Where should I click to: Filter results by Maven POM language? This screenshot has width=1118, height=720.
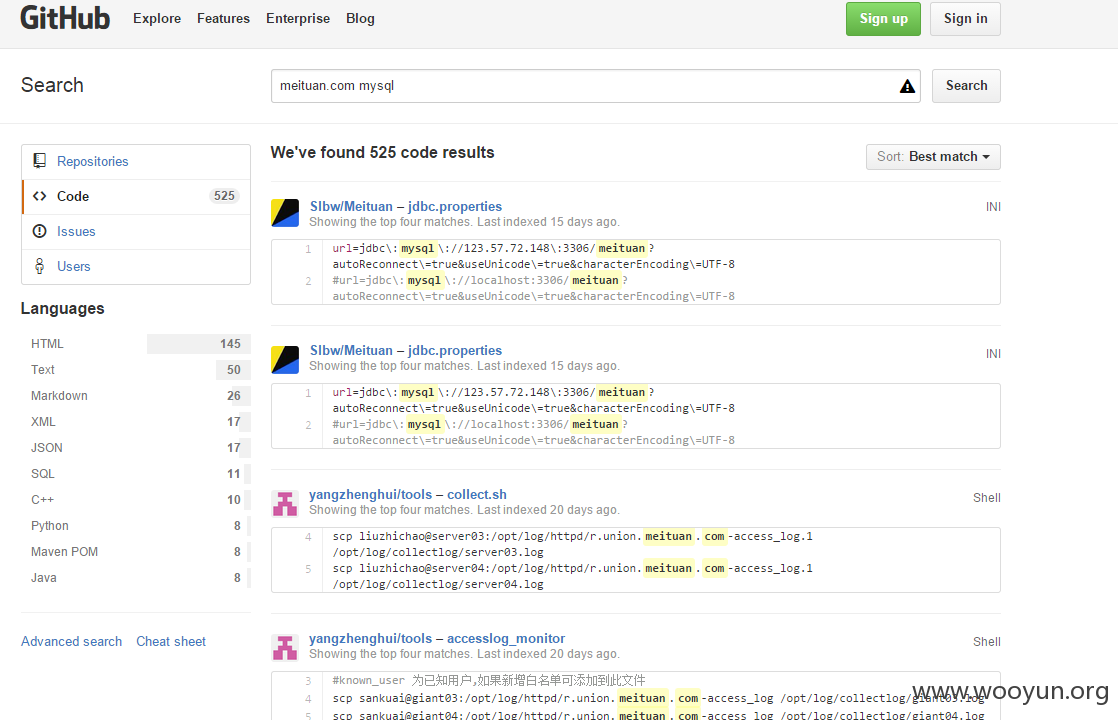tap(136, 552)
